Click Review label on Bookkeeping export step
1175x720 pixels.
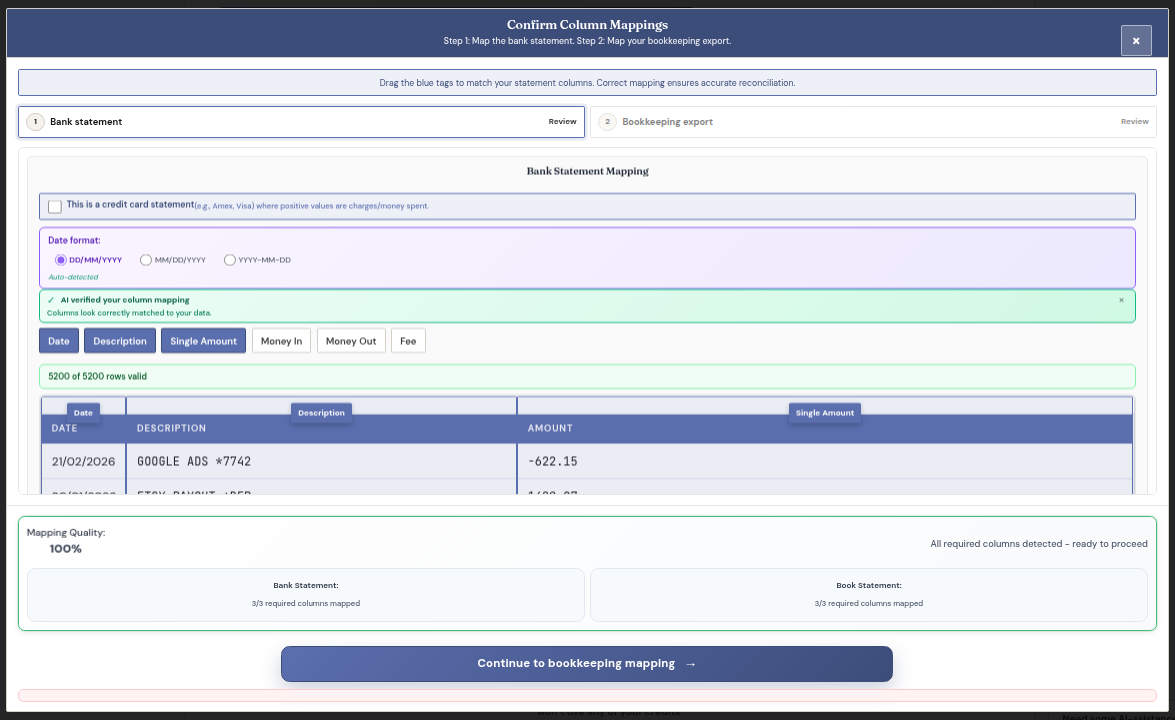pos(1135,121)
